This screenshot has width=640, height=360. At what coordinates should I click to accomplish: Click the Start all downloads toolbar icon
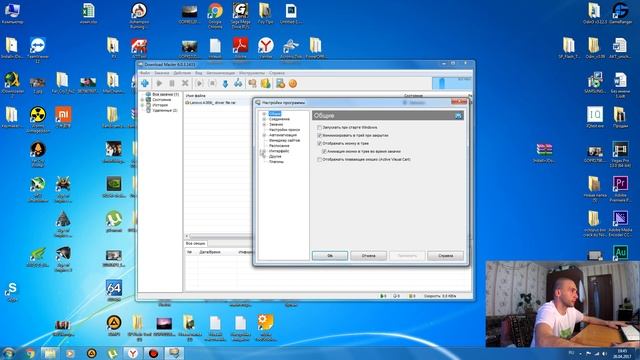coord(199,83)
